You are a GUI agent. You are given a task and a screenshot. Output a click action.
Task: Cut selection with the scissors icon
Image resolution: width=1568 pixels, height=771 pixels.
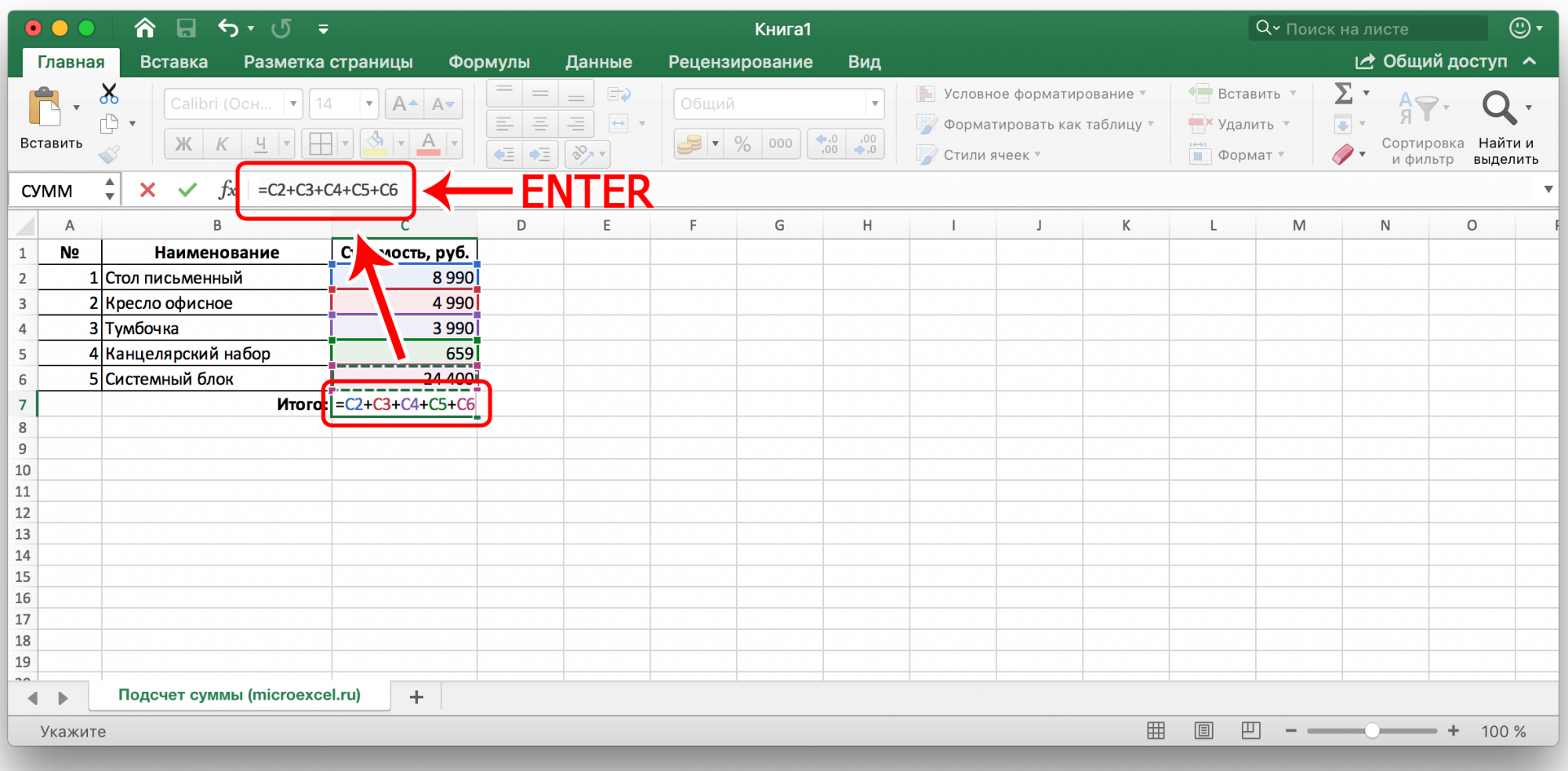(x=109, y=94)
